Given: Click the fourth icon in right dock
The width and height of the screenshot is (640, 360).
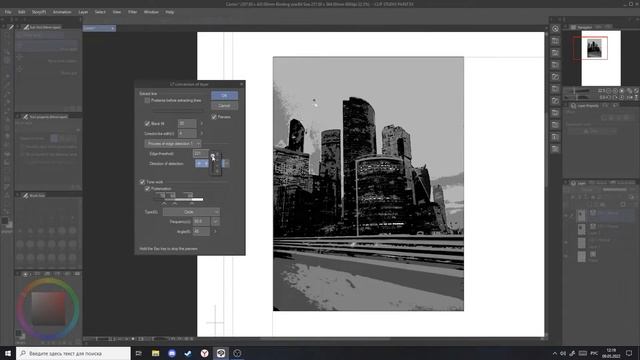Looking at the screenshot, I should [556, 65].
